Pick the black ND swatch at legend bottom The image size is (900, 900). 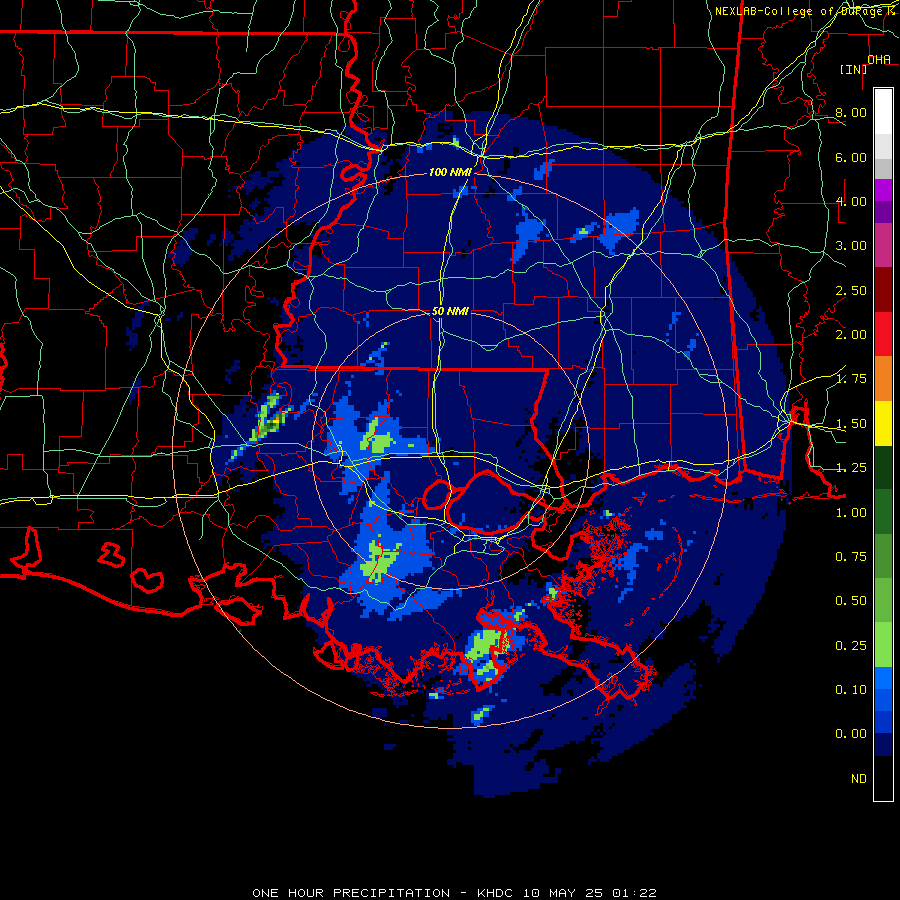tap(883, 778)
